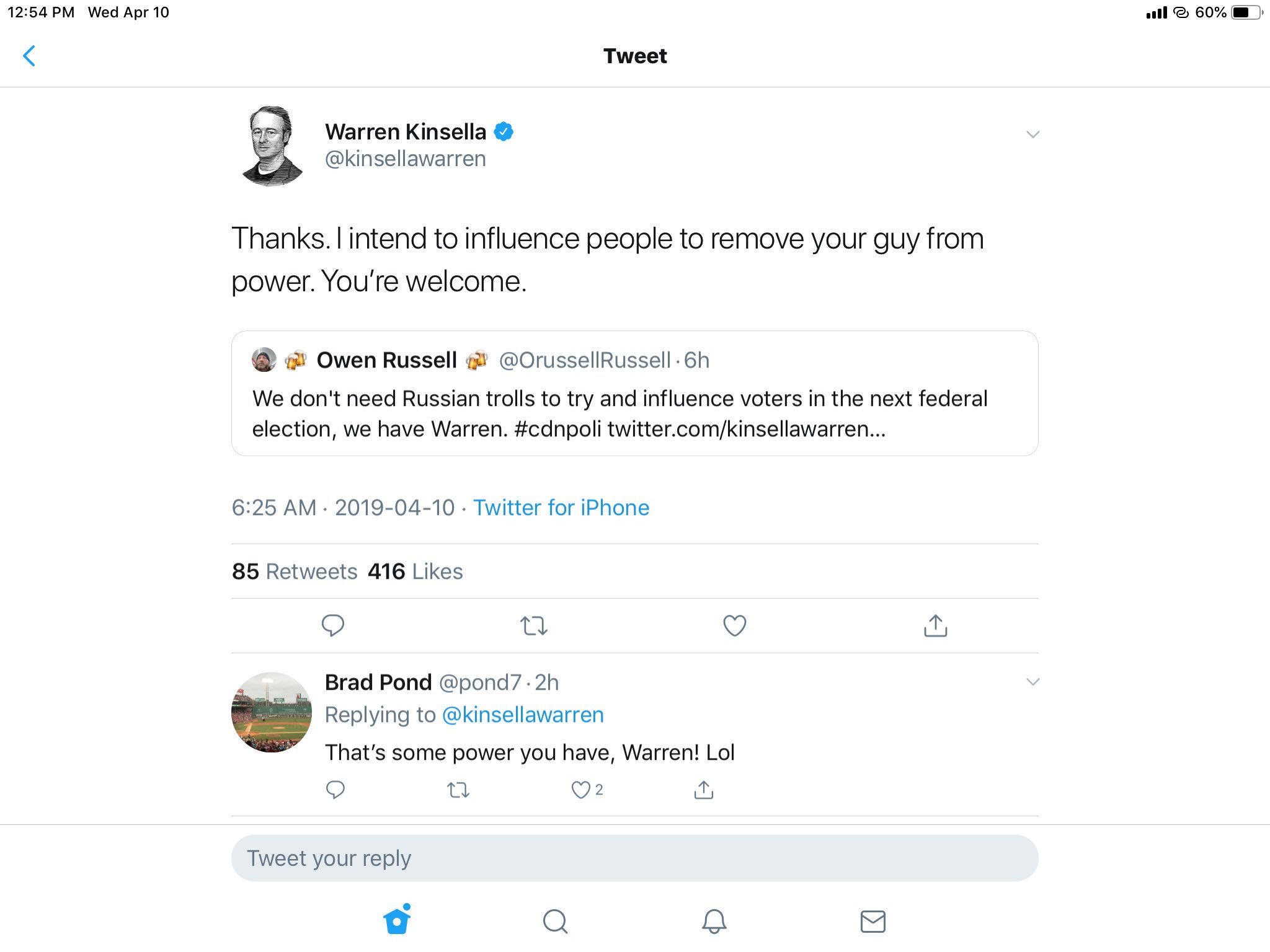Viewport: 1270px width, 952px height.
Task: Expand options chevron on Brad Pond's reply
Action: 1032,682
